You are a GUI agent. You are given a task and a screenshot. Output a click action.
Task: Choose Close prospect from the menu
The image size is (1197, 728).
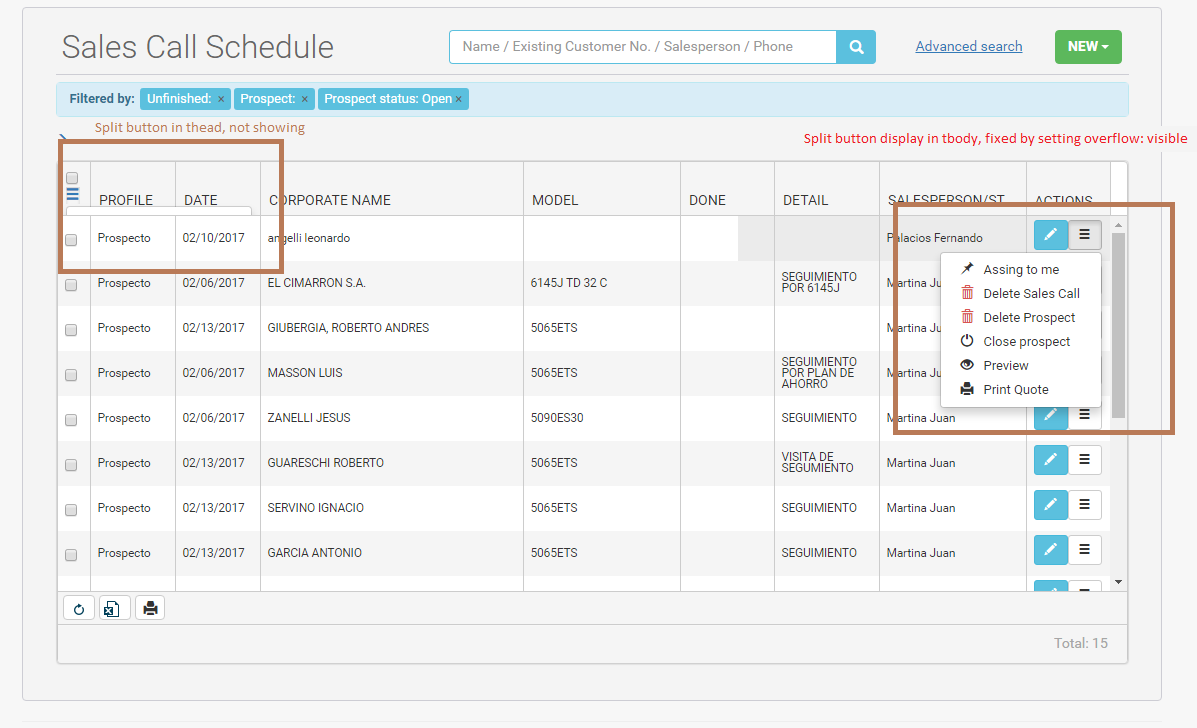(x=1021, y=341)
